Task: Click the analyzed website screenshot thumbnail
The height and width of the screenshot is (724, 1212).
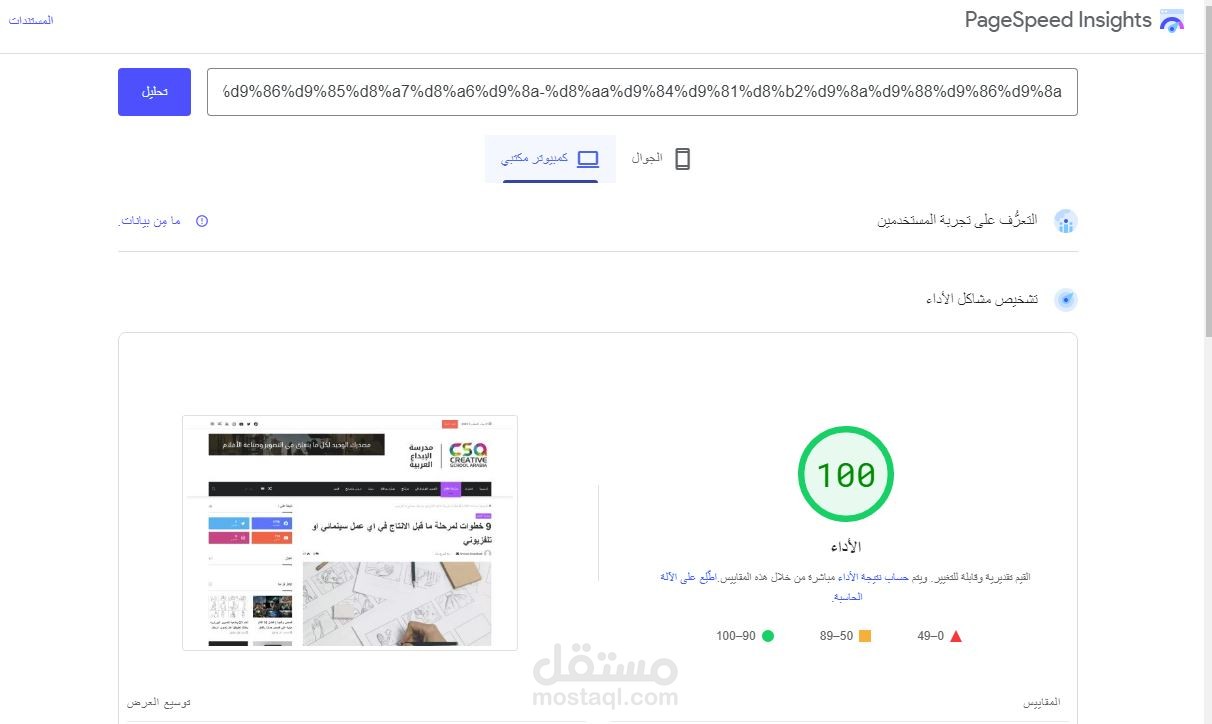Action: [349, 532]
